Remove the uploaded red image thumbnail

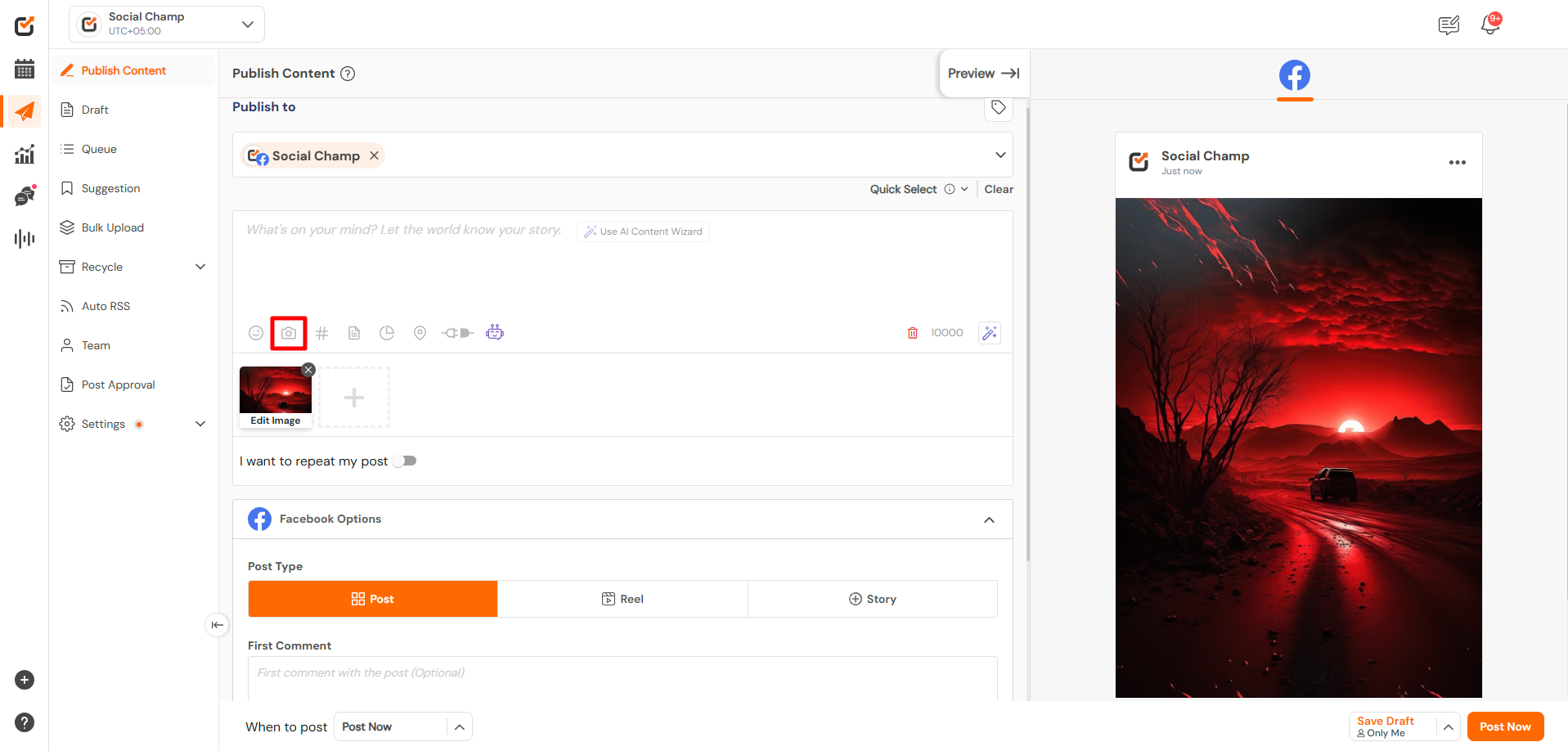[x=308, y=370]
